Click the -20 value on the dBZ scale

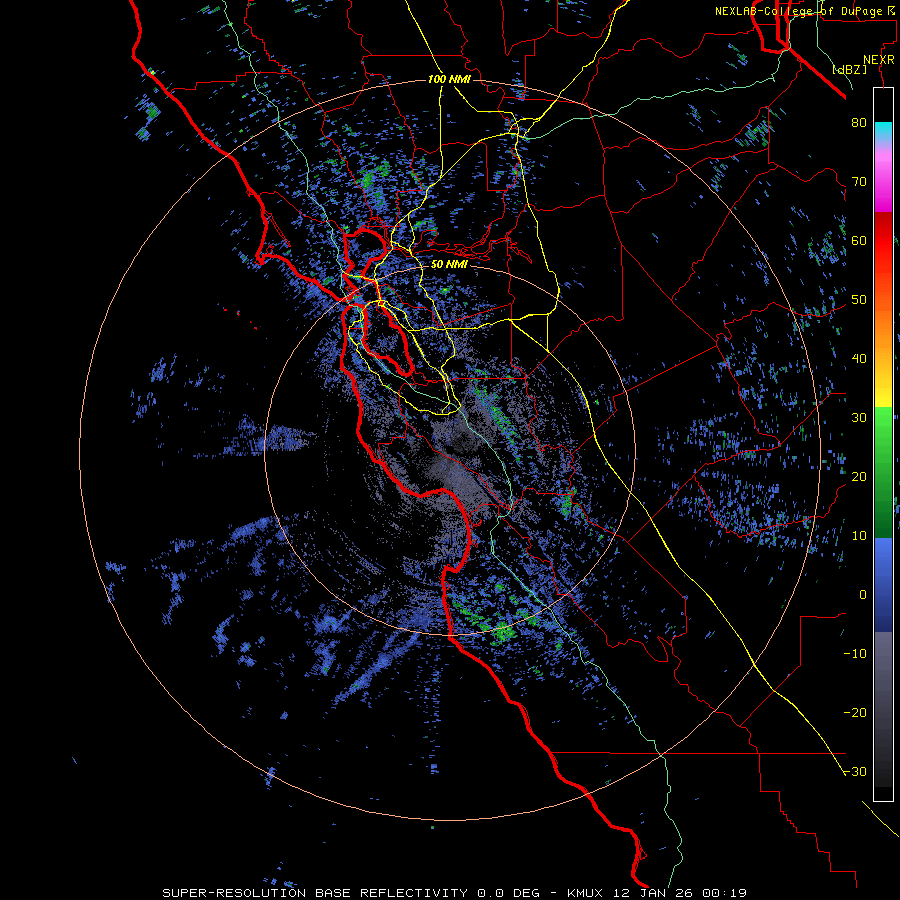click(x=855, y=713)
